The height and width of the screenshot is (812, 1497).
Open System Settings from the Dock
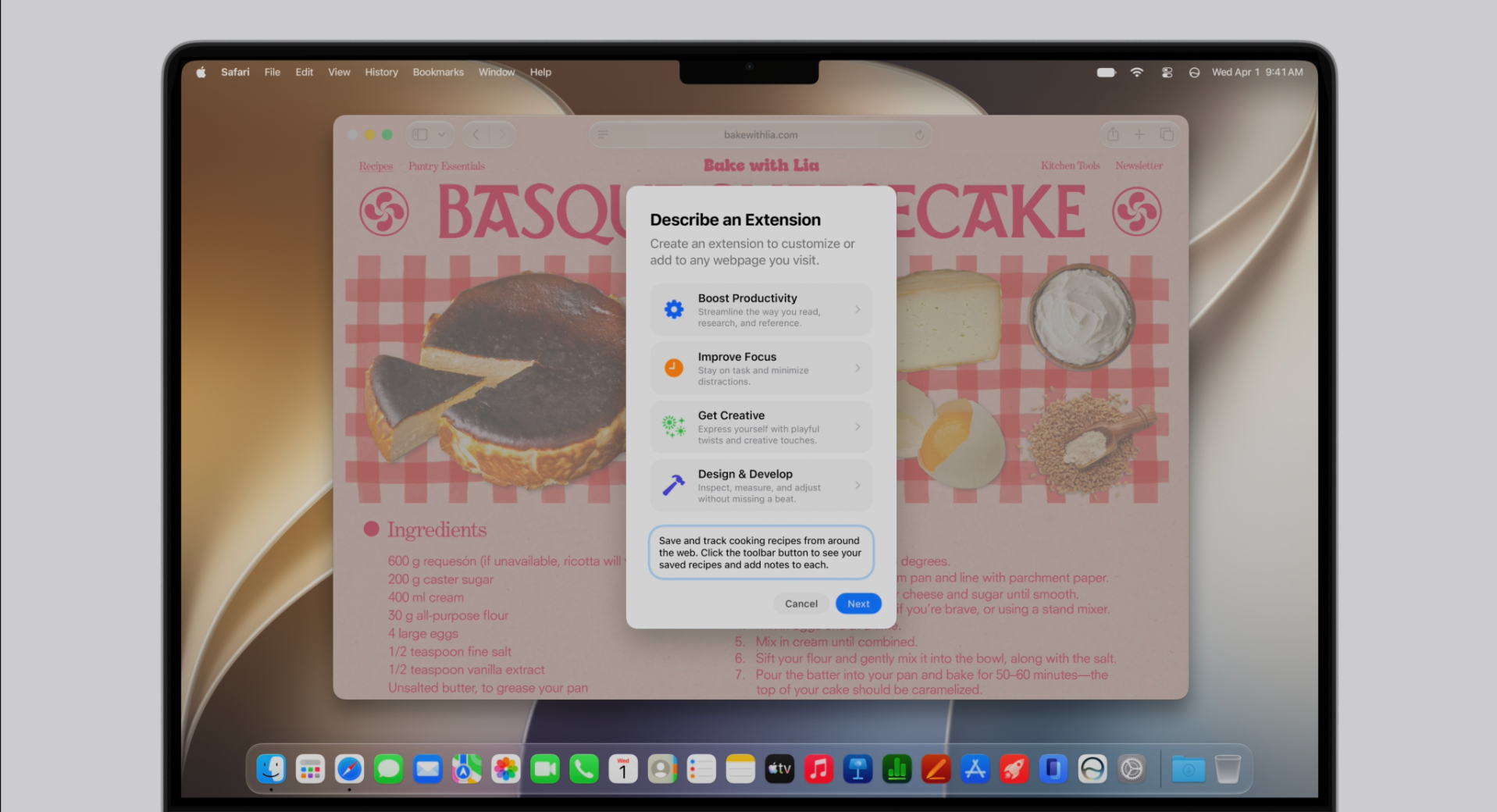(1132, 770)
